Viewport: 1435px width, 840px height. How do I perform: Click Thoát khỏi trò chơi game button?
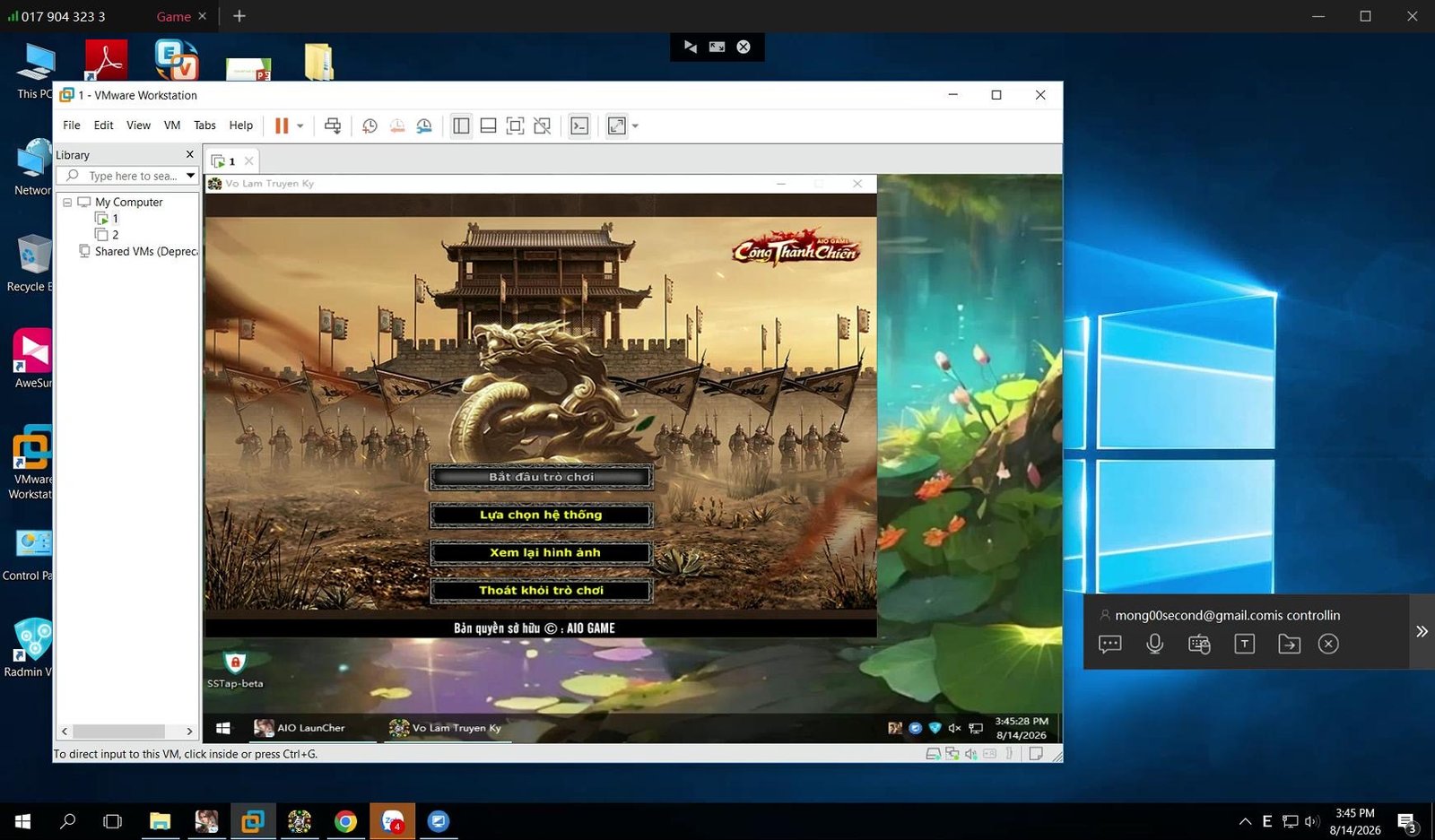click(541, 590)
